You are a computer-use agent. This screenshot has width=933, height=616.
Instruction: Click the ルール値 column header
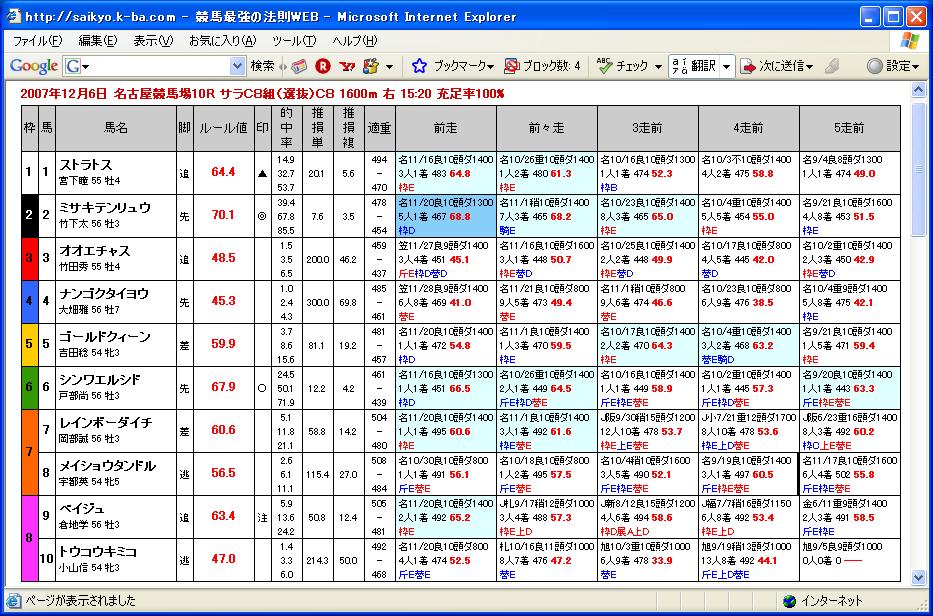(x=223, y=128)
